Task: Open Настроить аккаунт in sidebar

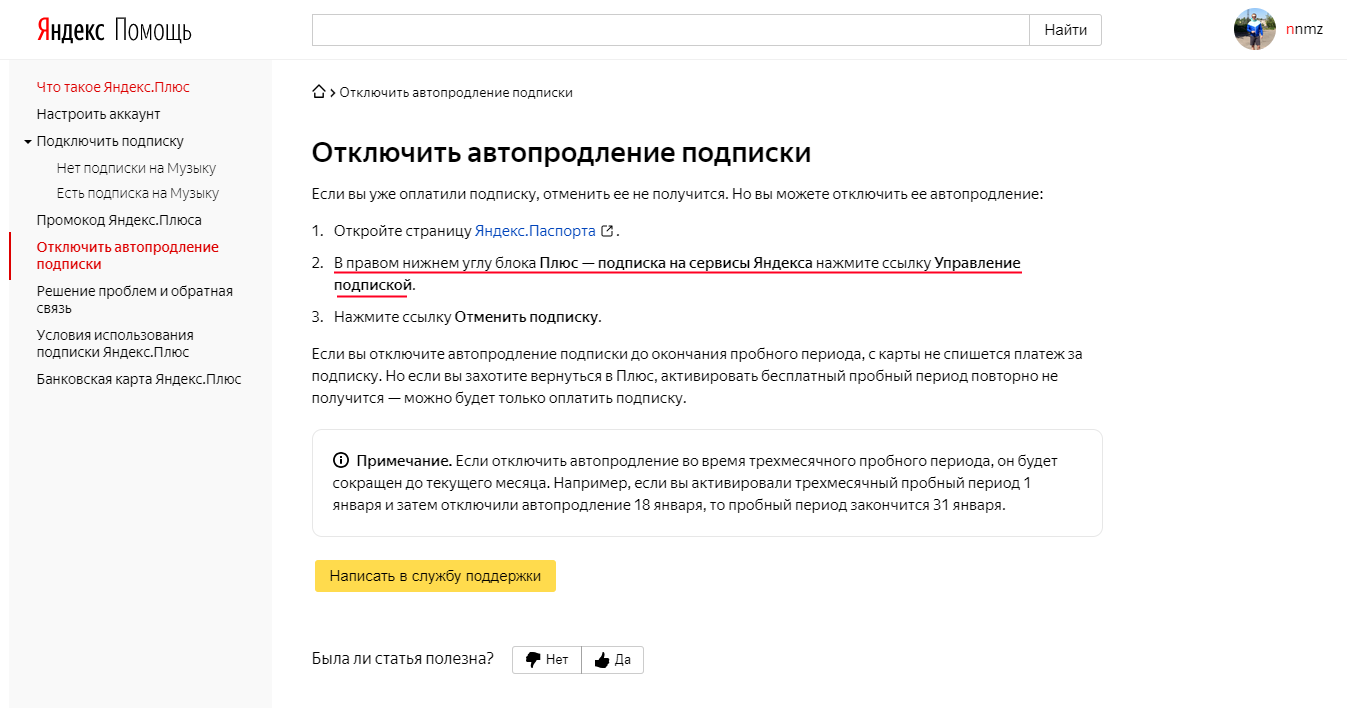Action: point(99,114)
